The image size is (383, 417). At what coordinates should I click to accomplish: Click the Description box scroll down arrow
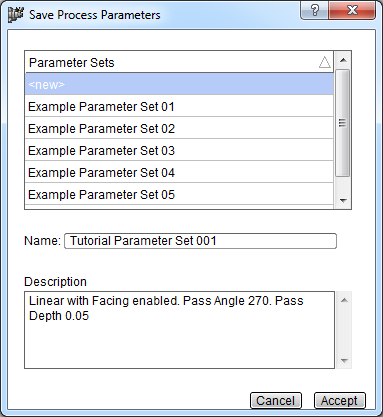[x=344, y=360]
